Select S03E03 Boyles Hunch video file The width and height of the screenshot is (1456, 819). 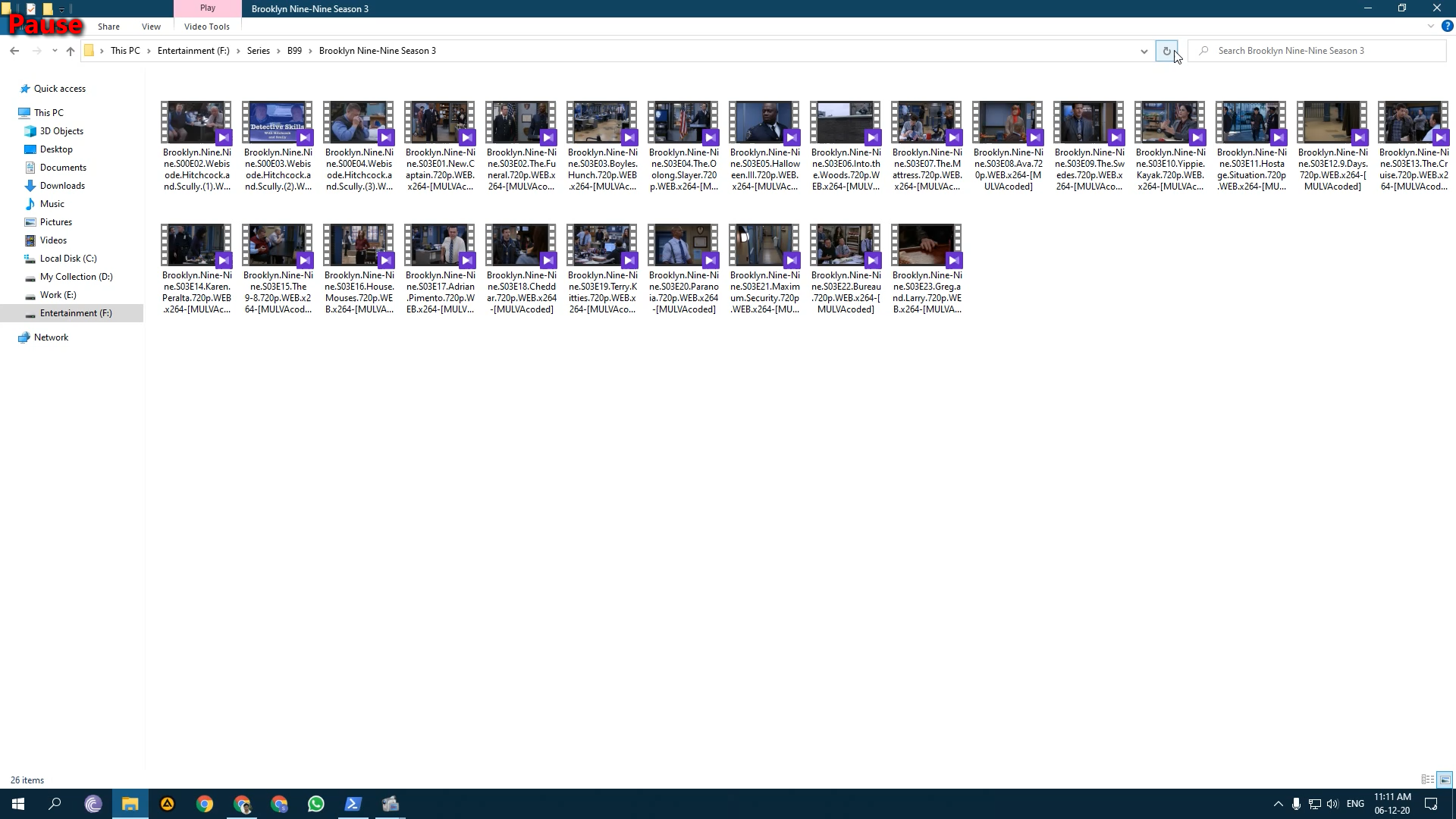[602, 146]
